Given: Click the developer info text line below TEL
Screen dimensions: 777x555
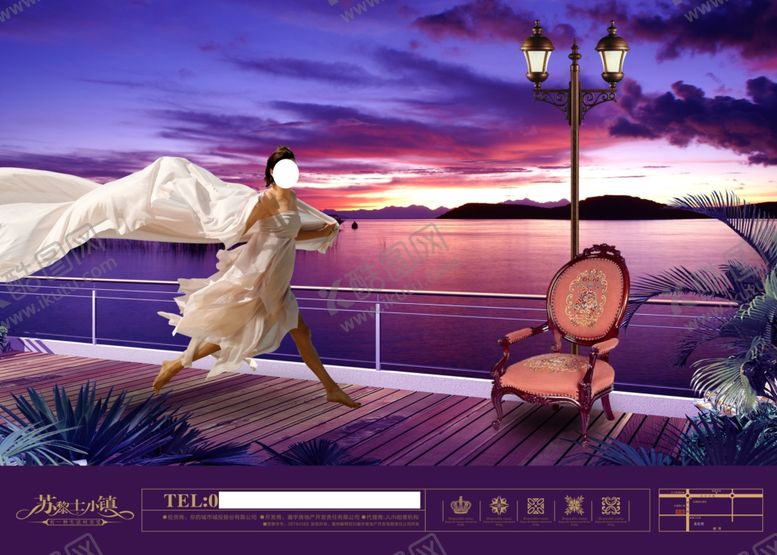Looking at the screenshot, I should coord(290,518).
